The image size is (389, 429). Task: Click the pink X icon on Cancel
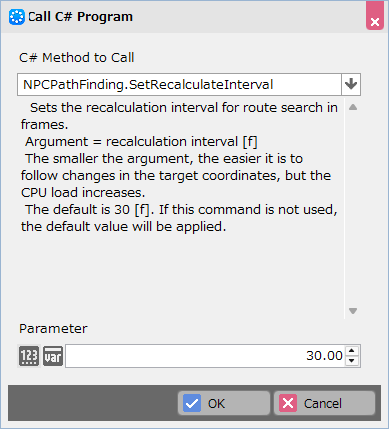(288, 403)
